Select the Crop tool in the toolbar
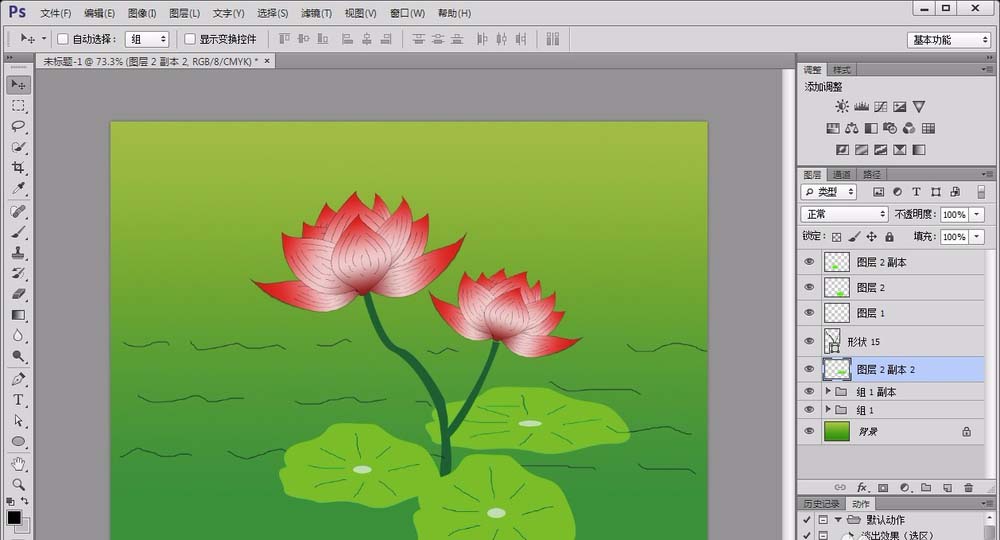This screenshot has width=1000, height=540. (18, 168)
